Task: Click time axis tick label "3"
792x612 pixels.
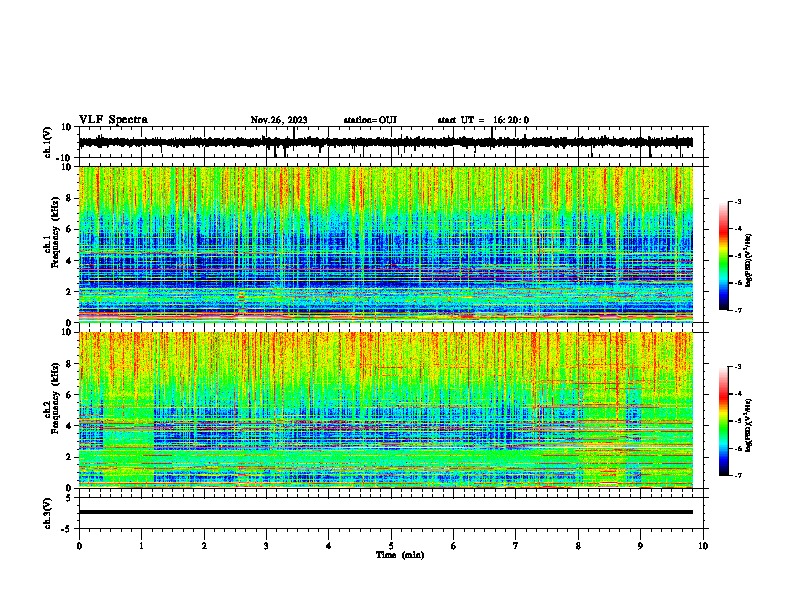Action: click(266, 546)
